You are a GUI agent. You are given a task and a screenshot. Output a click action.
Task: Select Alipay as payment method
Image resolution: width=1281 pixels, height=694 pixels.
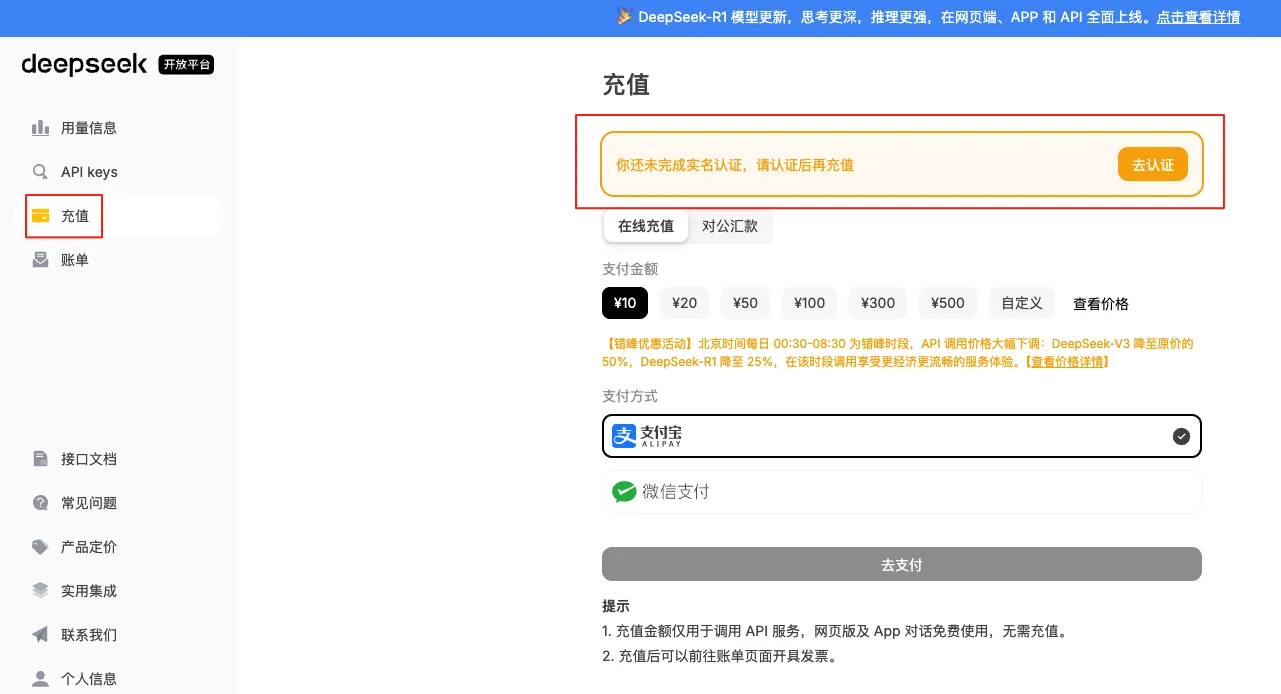pyautogui.click(x=901, y=436)
